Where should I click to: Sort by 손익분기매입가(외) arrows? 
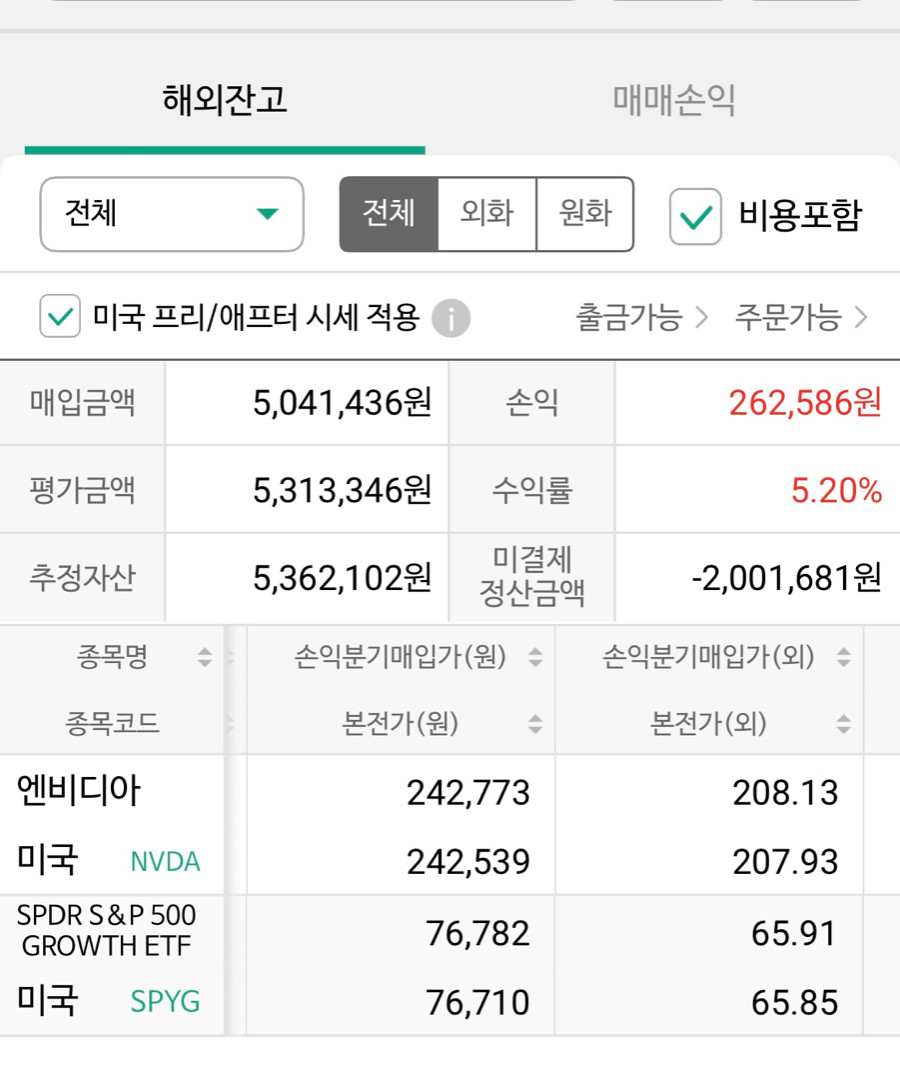tap(843, 656)
